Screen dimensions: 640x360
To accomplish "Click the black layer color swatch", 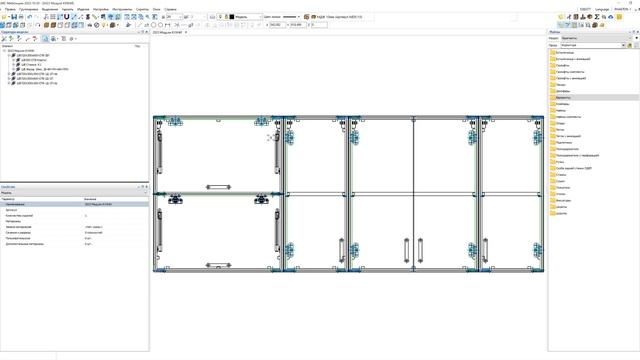I will (231, 17).
